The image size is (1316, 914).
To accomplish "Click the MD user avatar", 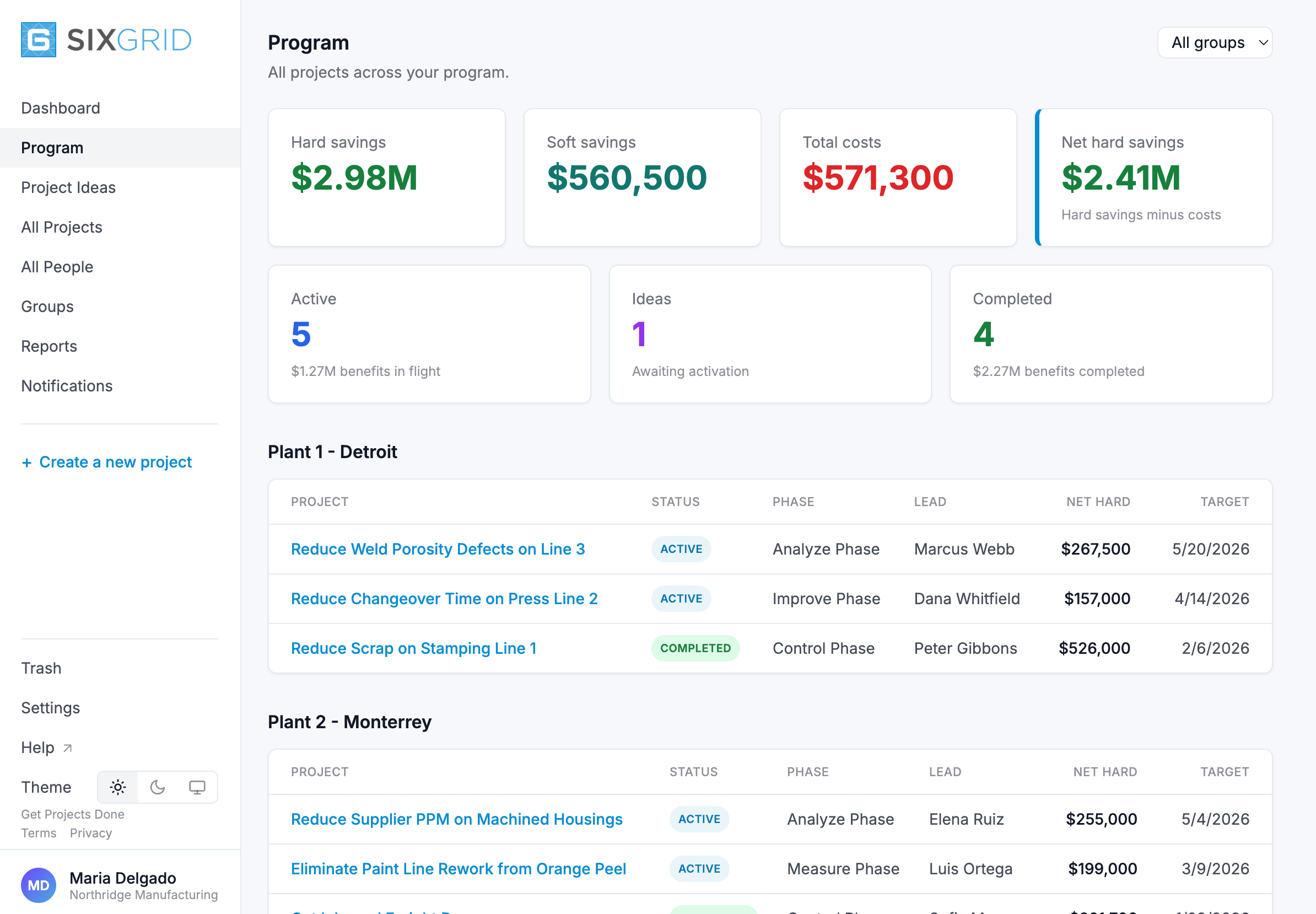I will click(x=39, y=885).
